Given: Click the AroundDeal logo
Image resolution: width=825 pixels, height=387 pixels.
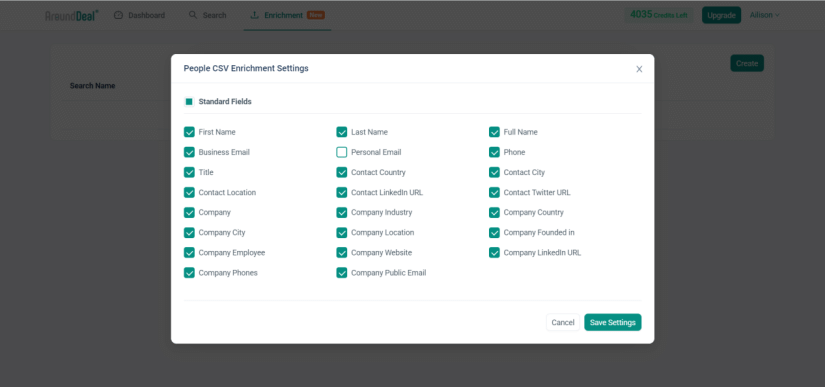Looking at the screenshot, I should pyautogui.click(x=72, y=15).
